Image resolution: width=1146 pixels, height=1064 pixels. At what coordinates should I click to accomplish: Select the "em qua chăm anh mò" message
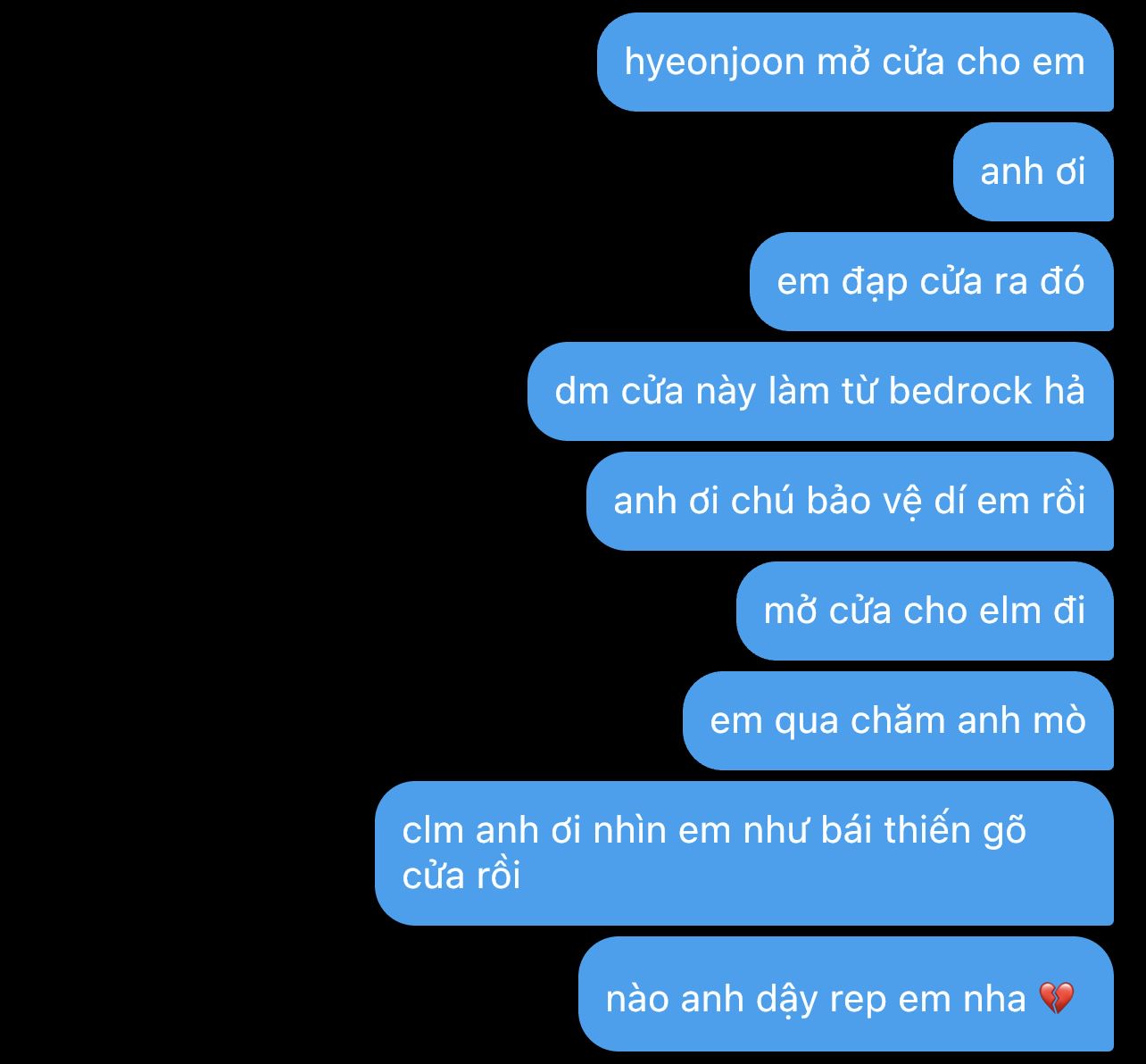[898, 720]
